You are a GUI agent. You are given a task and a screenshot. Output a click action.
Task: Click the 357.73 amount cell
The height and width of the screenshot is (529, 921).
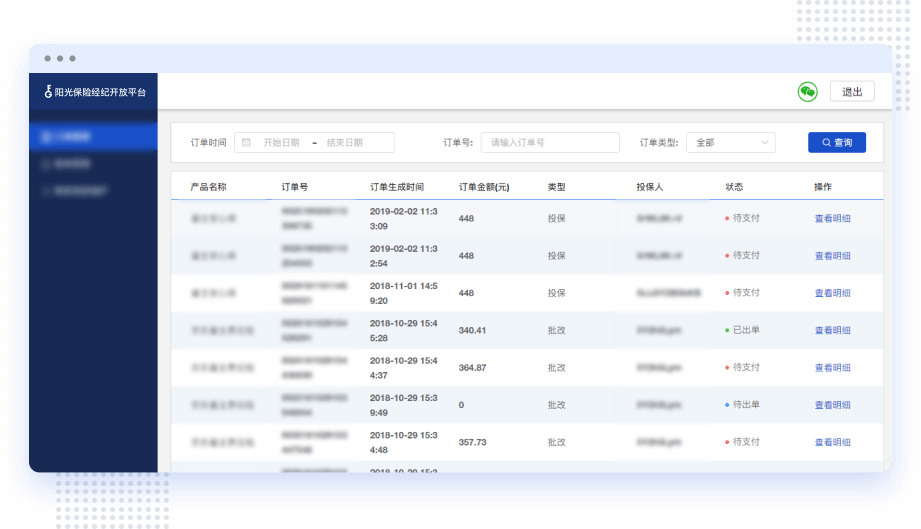472,442
